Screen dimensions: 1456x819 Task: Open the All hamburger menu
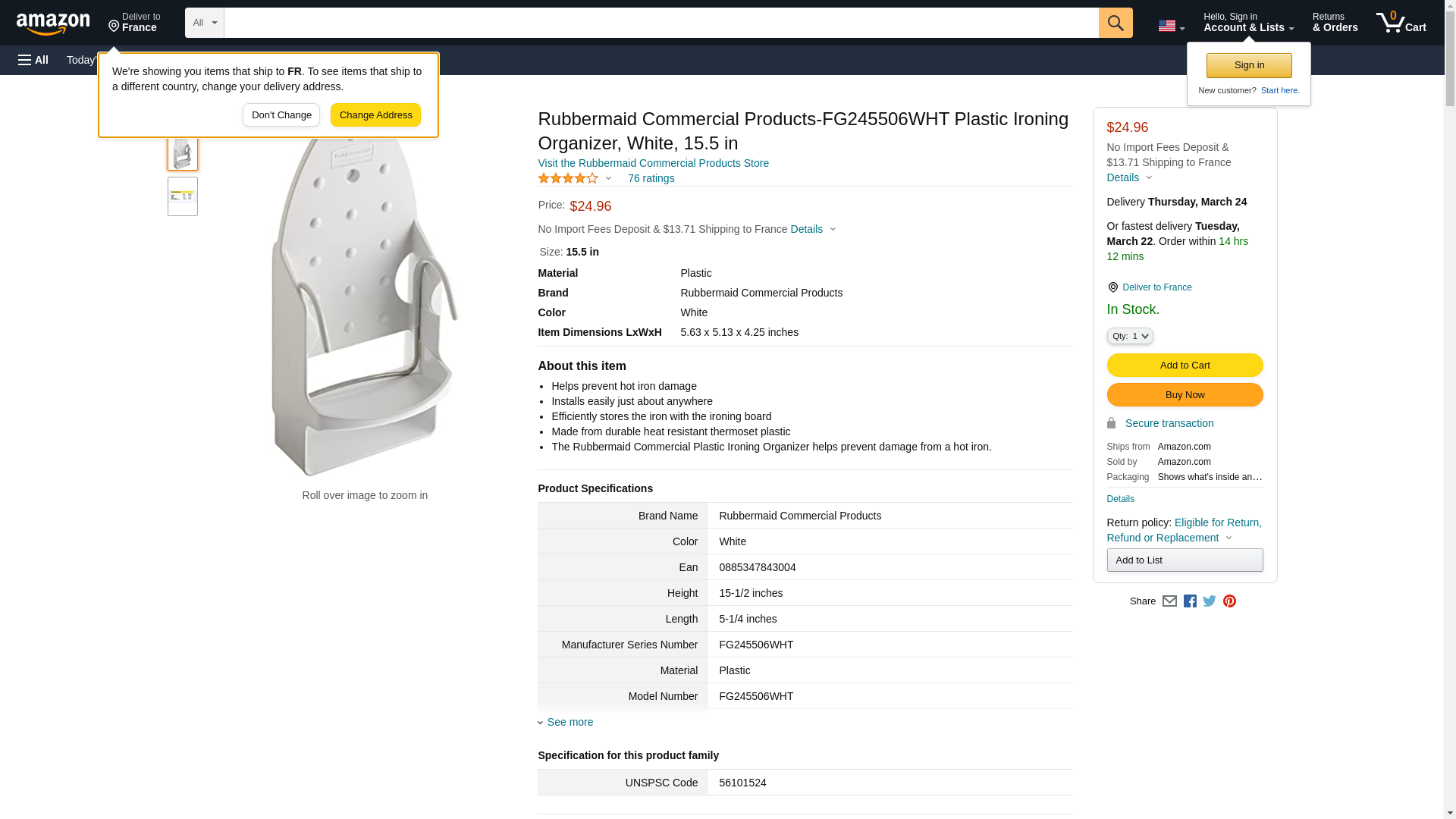tap(33, 60)
